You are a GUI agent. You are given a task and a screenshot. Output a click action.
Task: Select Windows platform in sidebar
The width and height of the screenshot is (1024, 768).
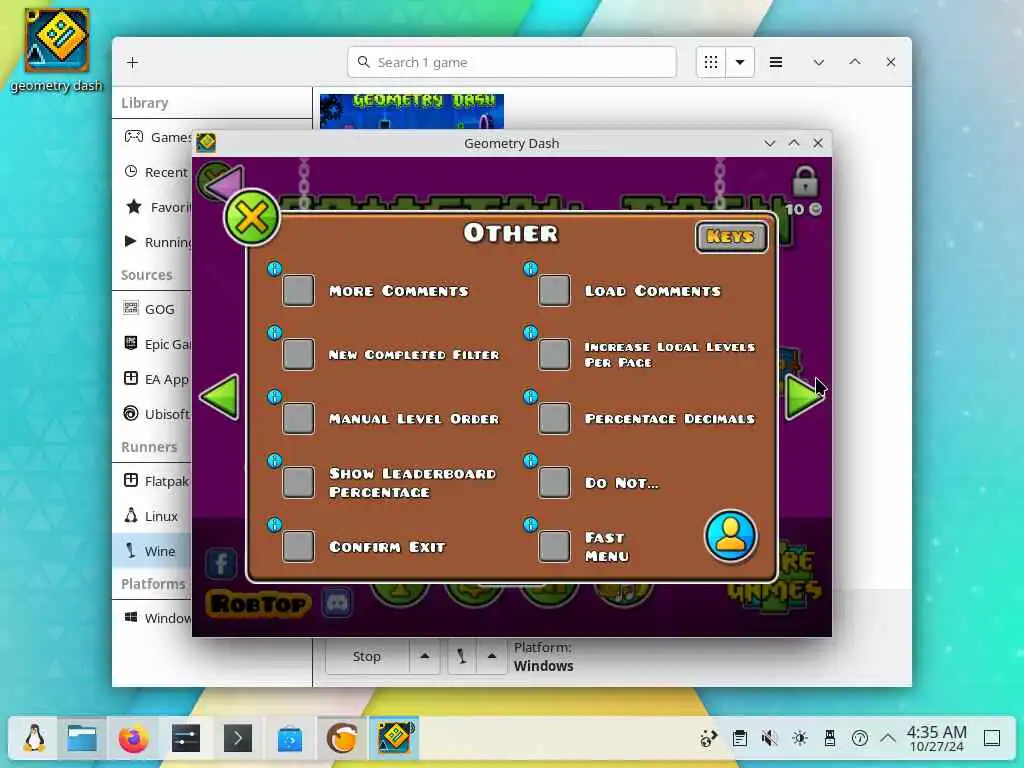(152, 618)
